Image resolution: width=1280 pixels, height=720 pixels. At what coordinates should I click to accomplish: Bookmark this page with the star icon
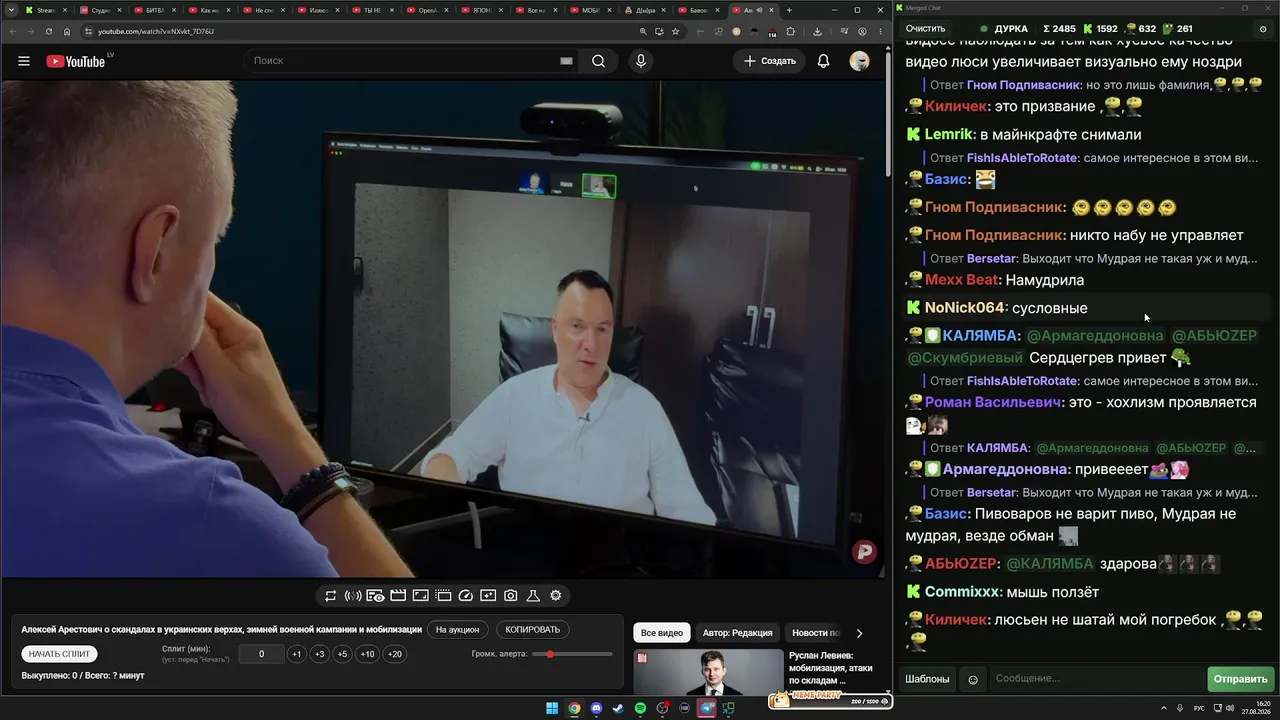tap(675, 31)
